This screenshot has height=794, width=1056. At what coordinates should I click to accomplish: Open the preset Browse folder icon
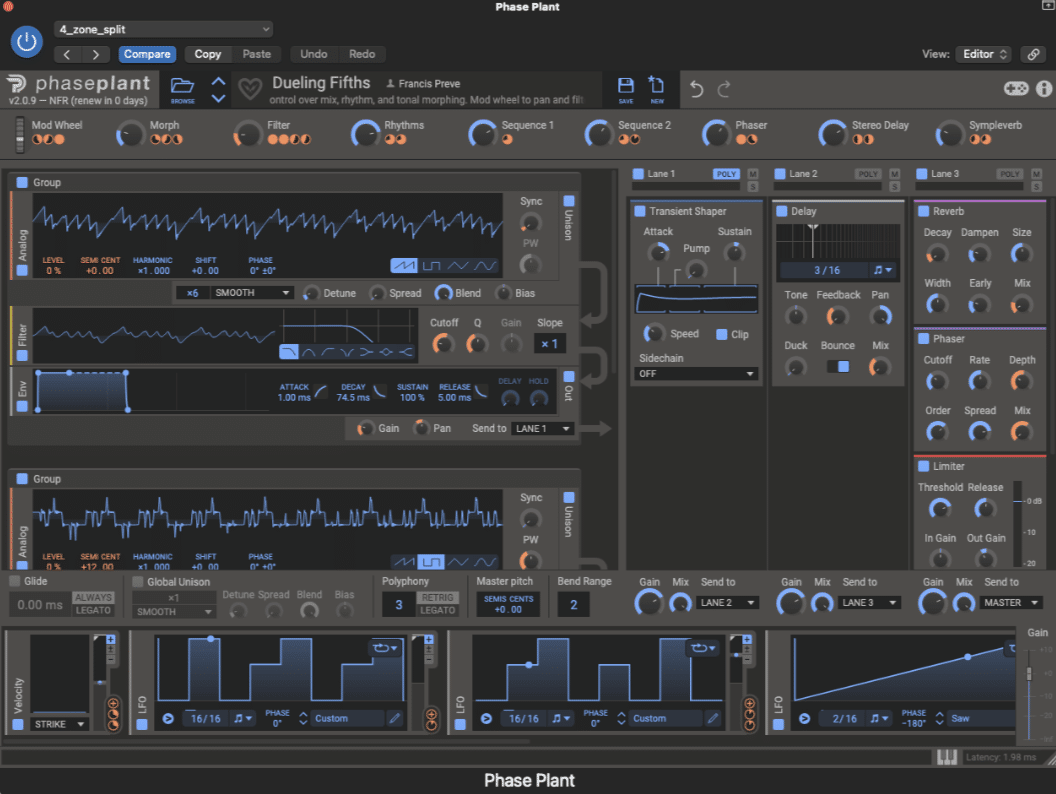[183, 90]
